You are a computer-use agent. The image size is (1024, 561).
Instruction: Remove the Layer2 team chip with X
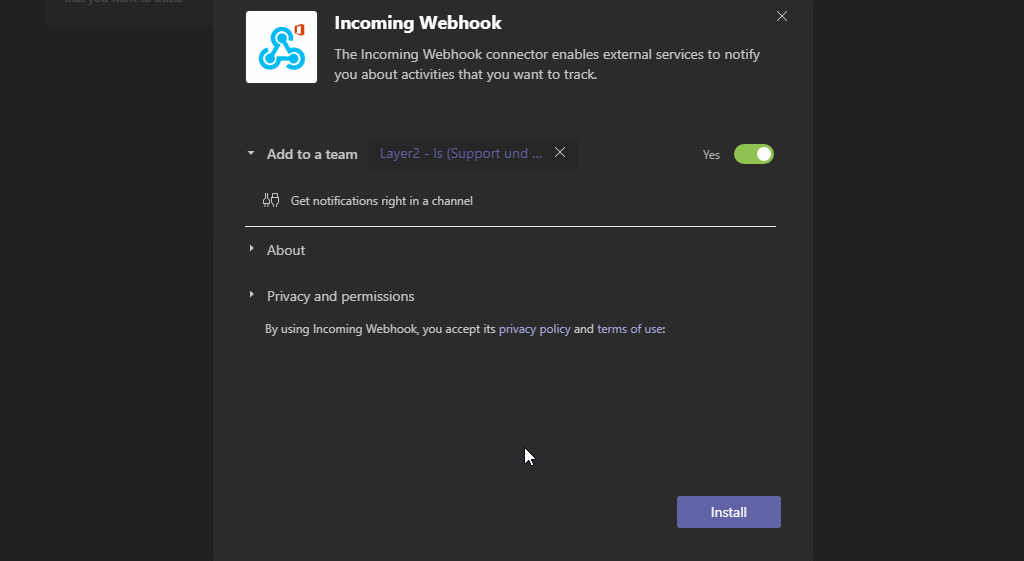[560, 153]
